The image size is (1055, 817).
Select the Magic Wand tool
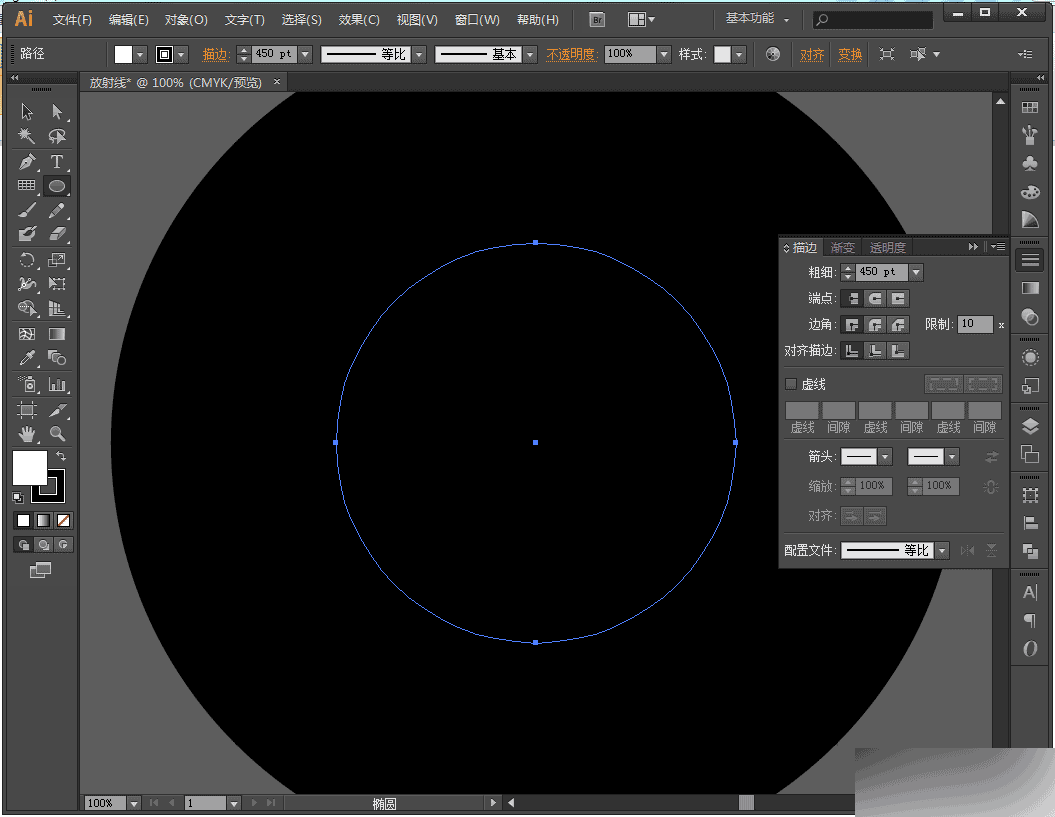pyautogui.click(x=27, y=136)
